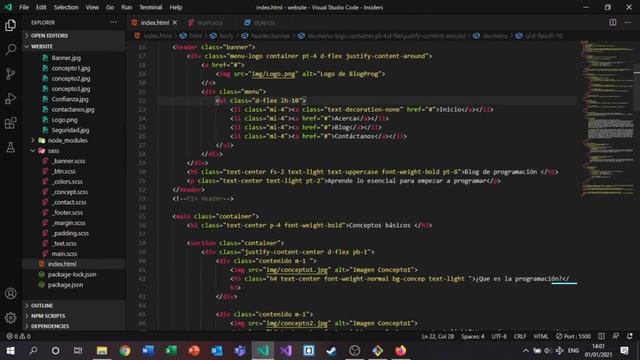This screenshot has width=640, height=360.
Task: Open notifications bell in status bar
Action: pyautogui.click(x=630, y=336)
